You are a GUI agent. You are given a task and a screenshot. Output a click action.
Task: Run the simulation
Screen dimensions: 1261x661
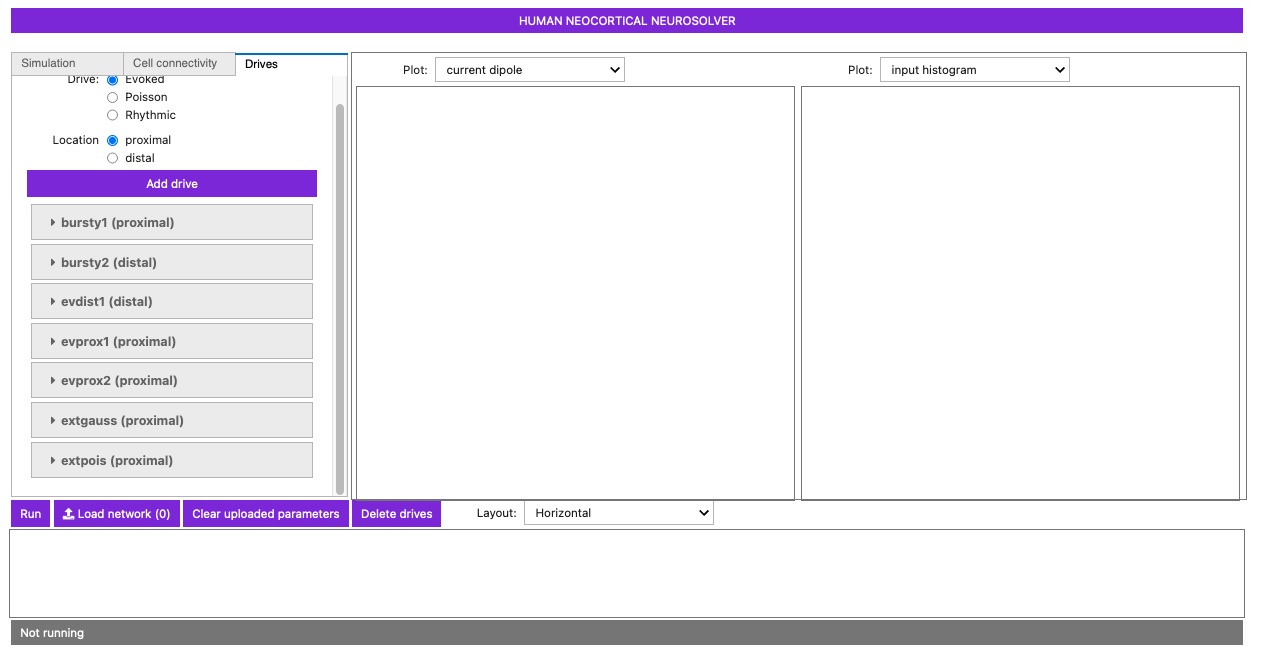31,514
